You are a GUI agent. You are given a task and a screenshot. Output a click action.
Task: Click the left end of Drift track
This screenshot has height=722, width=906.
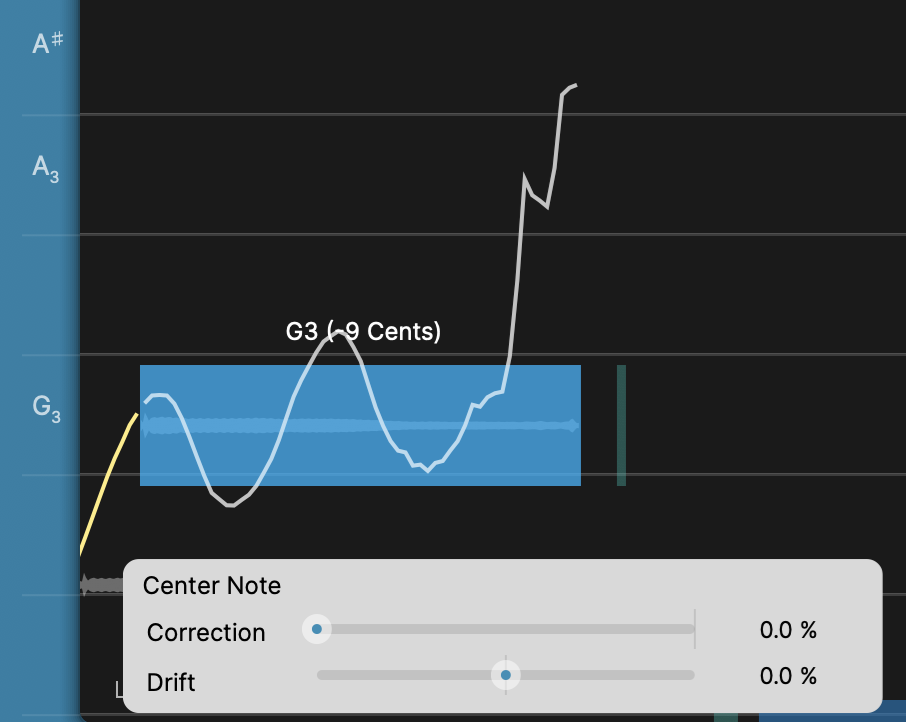(322, 675)
